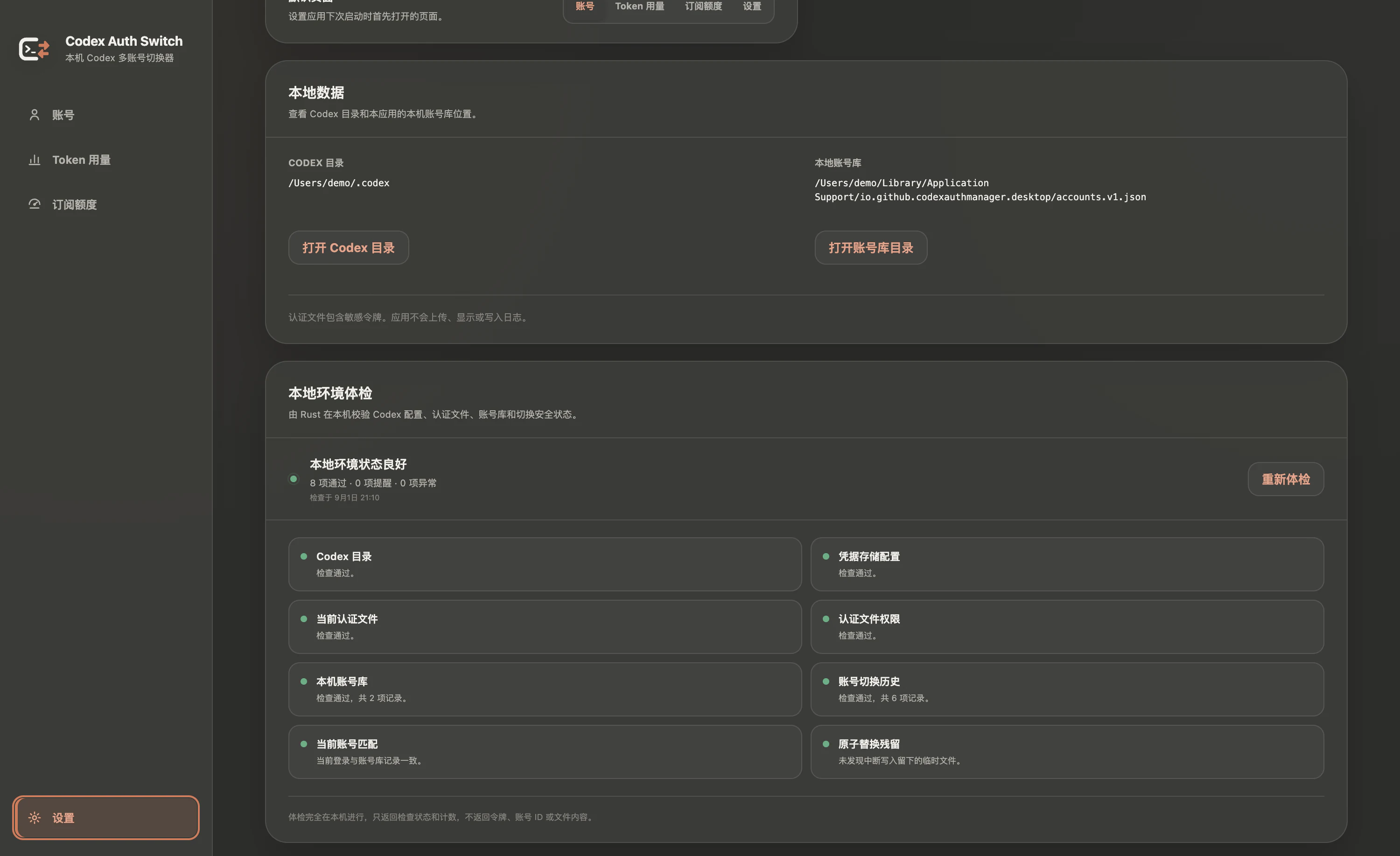Click the 重新体检 button
This screenshot has width=1400, height=856.
coord(1285,479)
